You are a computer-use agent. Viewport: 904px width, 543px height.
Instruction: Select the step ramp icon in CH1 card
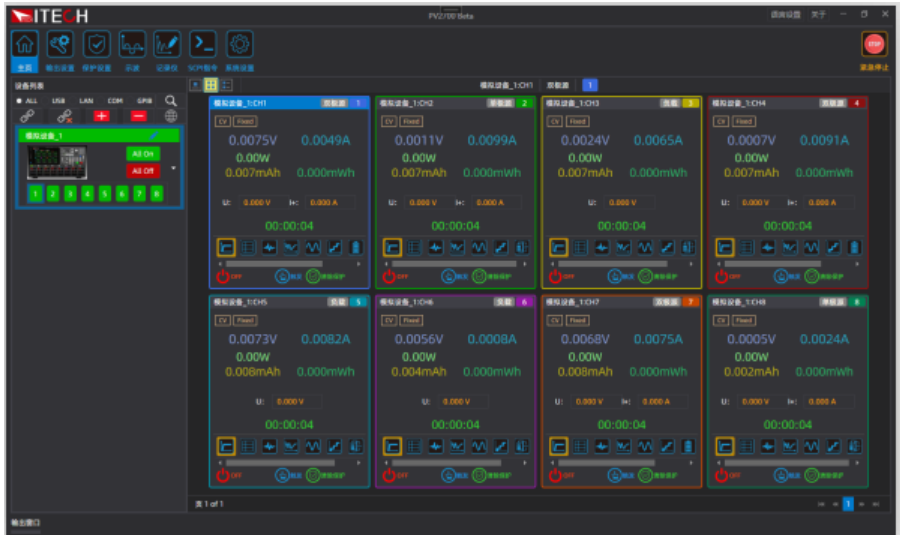[x=334, y=247]
